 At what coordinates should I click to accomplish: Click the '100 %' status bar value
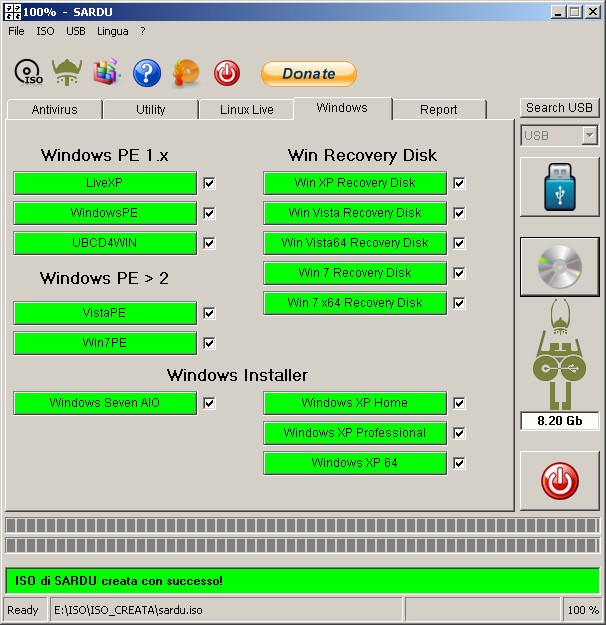tap(583, 610)
